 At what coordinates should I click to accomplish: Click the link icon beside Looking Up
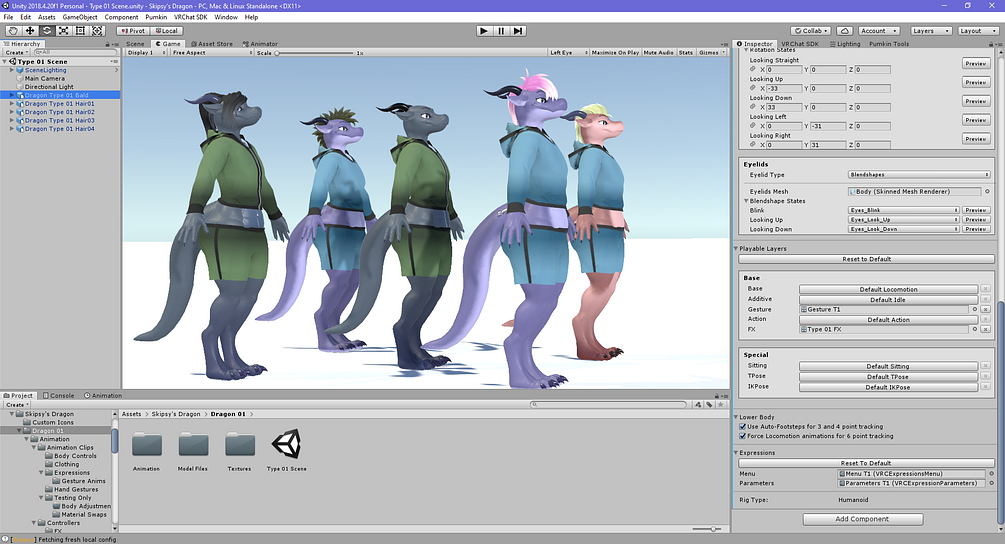pos(753,88)
